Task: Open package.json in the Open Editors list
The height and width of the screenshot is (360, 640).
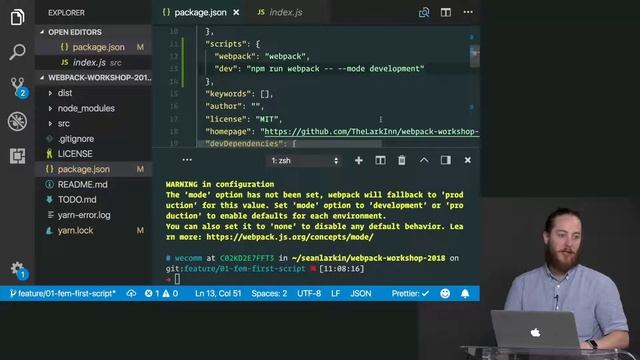Action: [93, 47]
